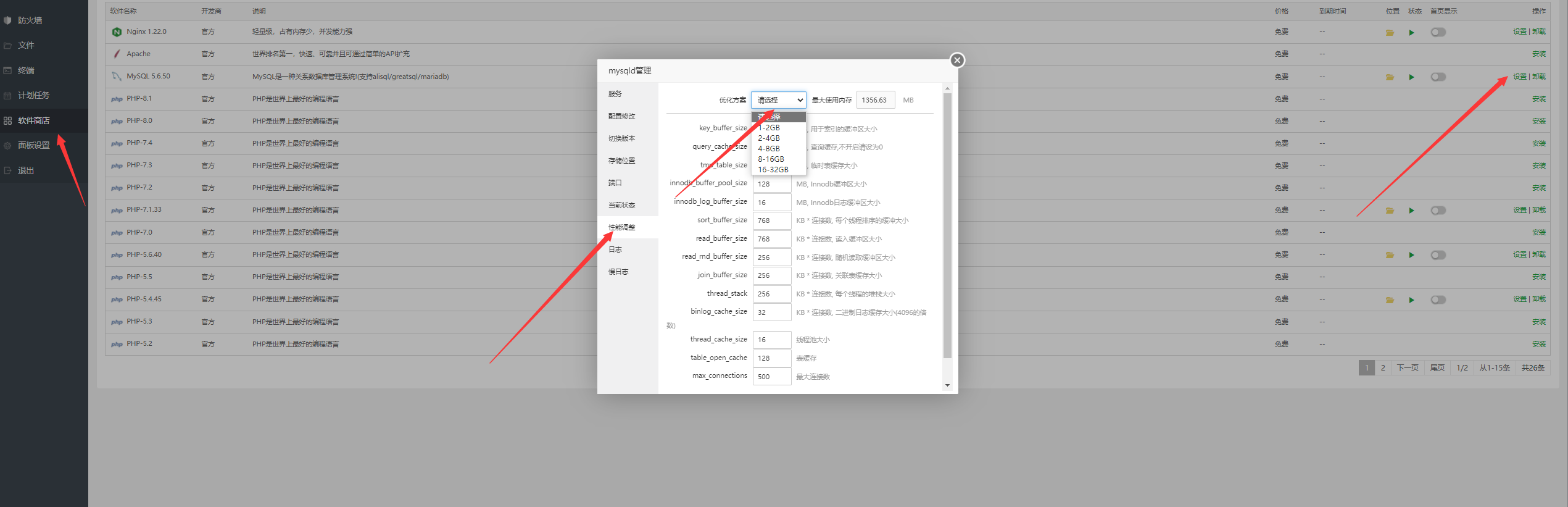1568x507 pixels.
Task: Click the Nginx green running status icon
Action: (x=1411, y=32)
